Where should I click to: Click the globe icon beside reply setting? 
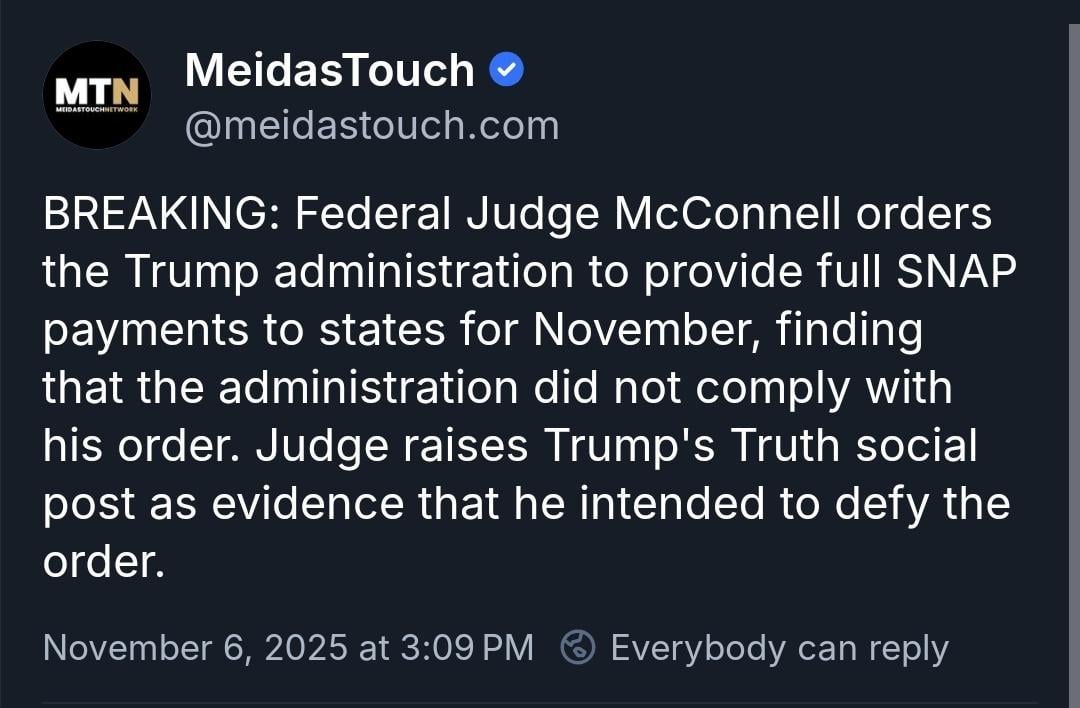[x=578, y=647]
